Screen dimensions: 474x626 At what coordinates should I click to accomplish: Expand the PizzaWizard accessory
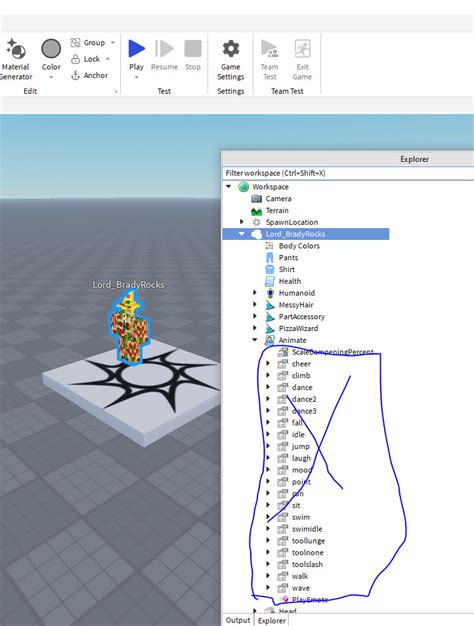(255, 328)
